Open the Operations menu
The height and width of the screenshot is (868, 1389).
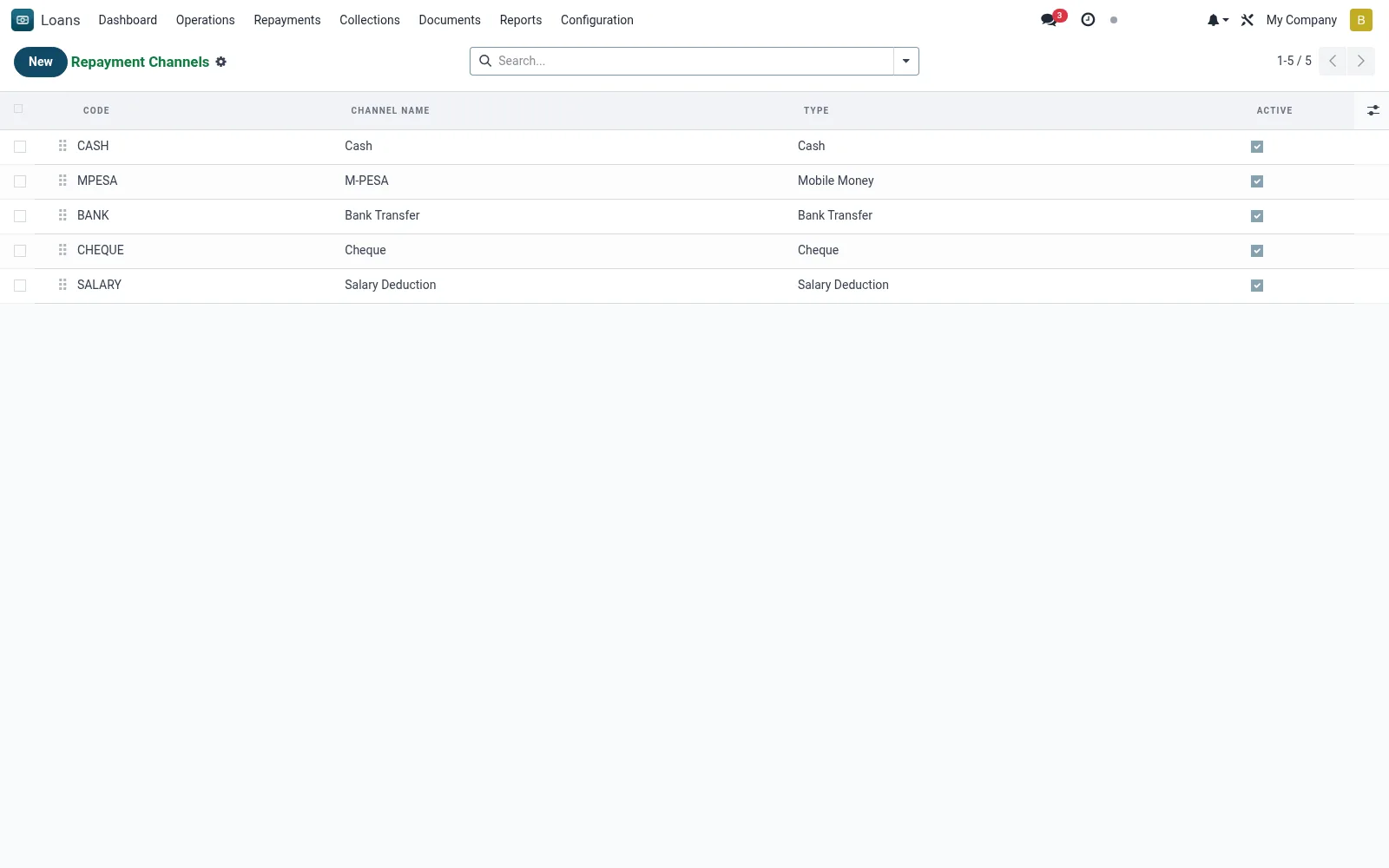coord(205,20)
